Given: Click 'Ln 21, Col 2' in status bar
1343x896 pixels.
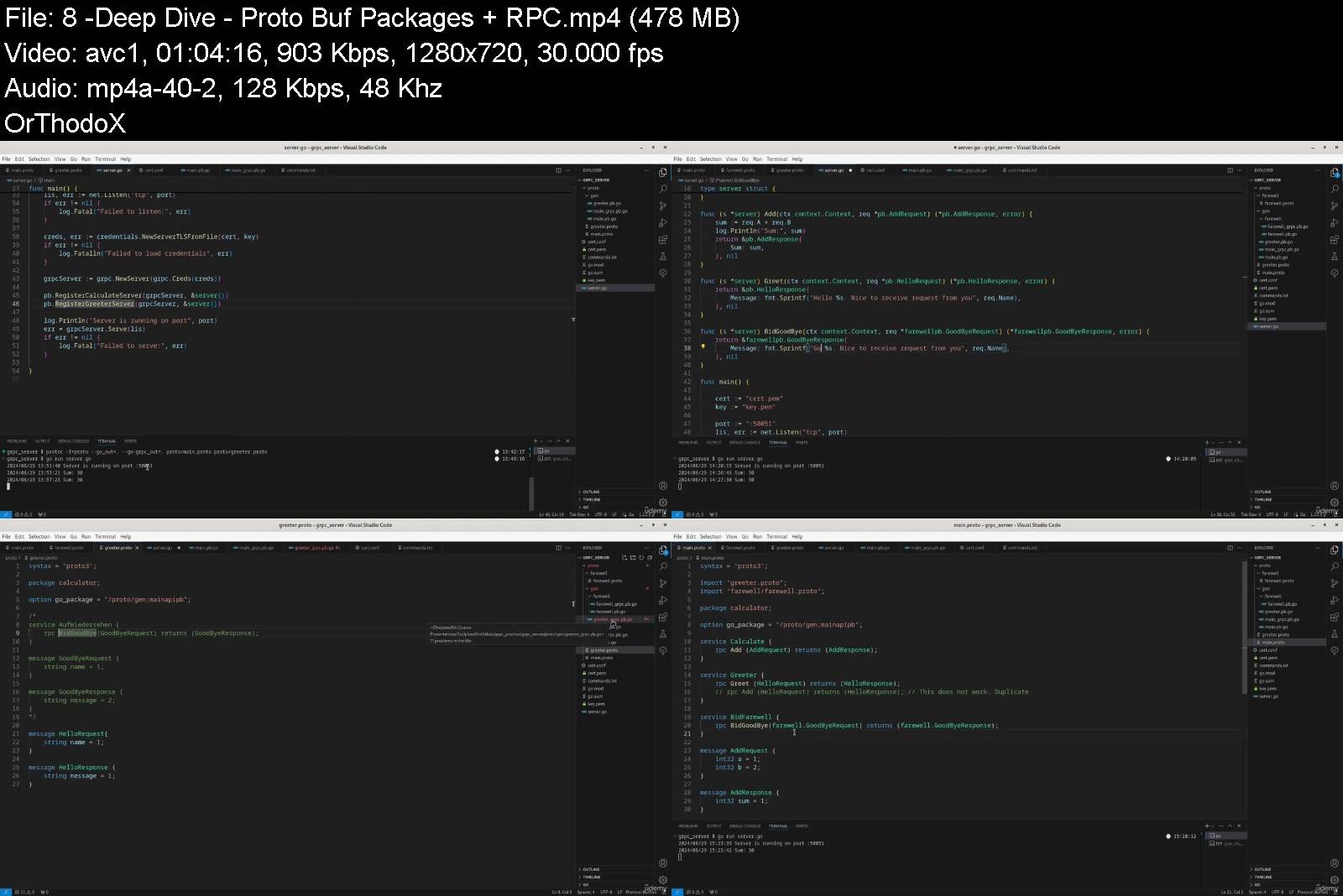Looking at the screenshot, I should click(x=1232, y=892).
